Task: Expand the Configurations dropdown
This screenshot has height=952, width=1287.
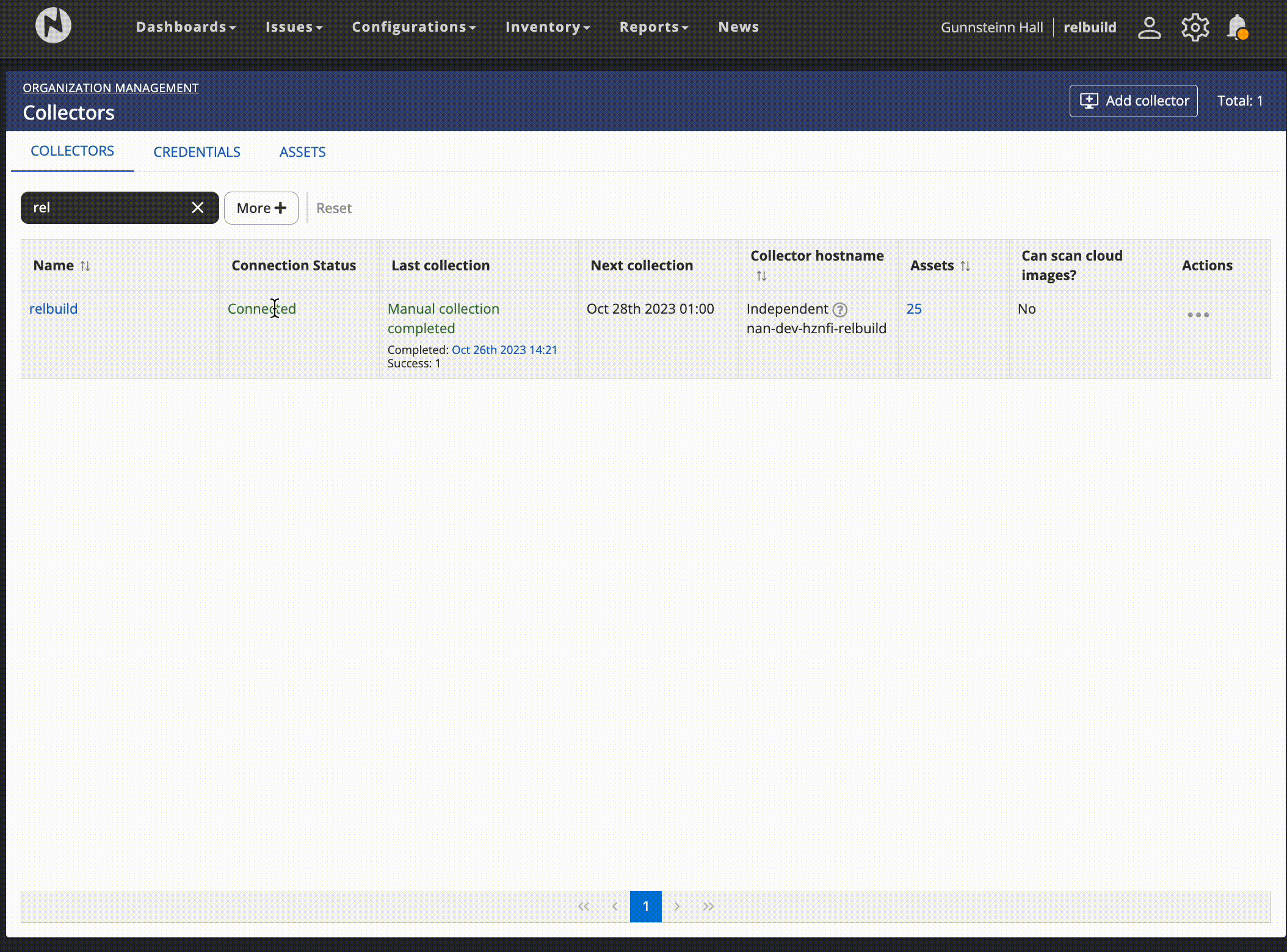Action: click(x=413, y=27)
